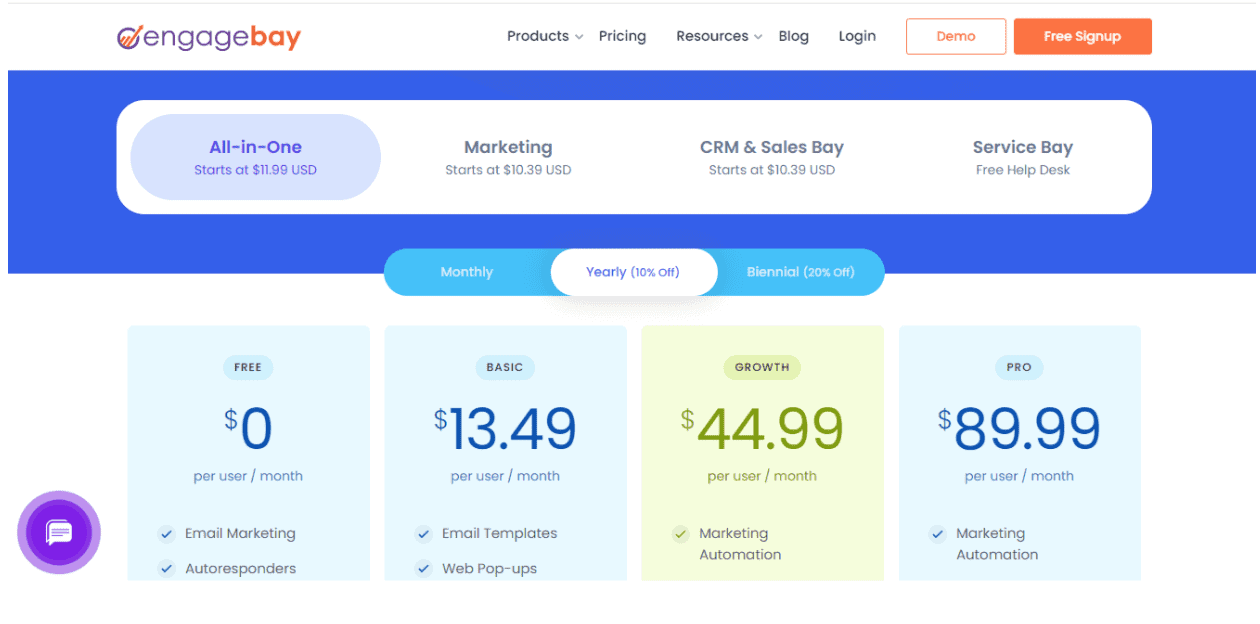Select Yearly billing with 10% off

[x=633, y=271]
